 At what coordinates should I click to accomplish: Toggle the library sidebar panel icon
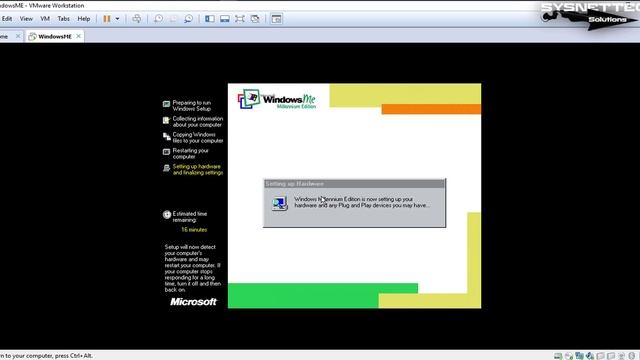[x=210, y=19]
